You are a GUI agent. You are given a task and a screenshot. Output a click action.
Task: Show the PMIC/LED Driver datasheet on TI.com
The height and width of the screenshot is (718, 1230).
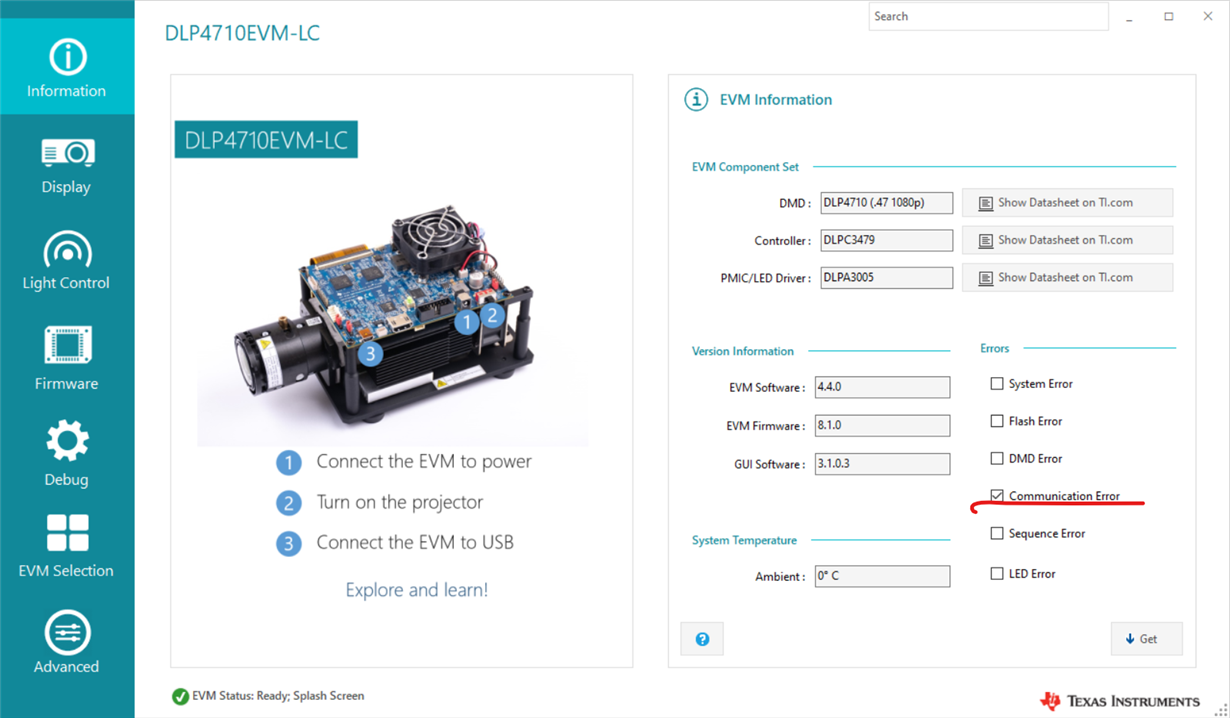[x=1067, y=277]
